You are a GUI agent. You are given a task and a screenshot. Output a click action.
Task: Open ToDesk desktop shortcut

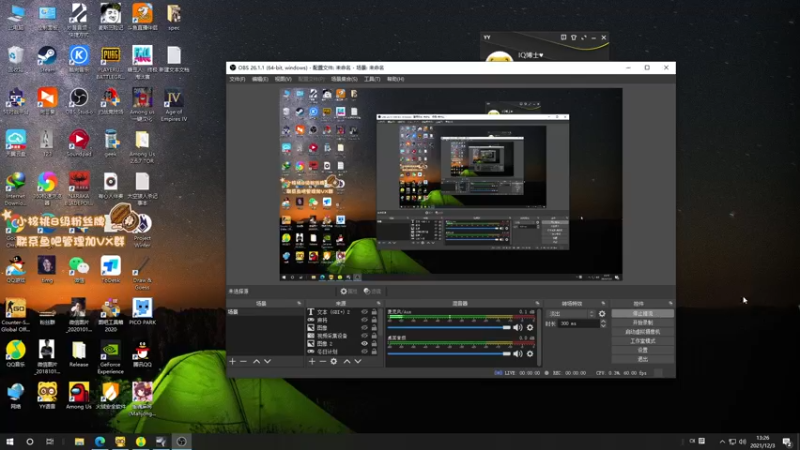(x=110, y=270)
